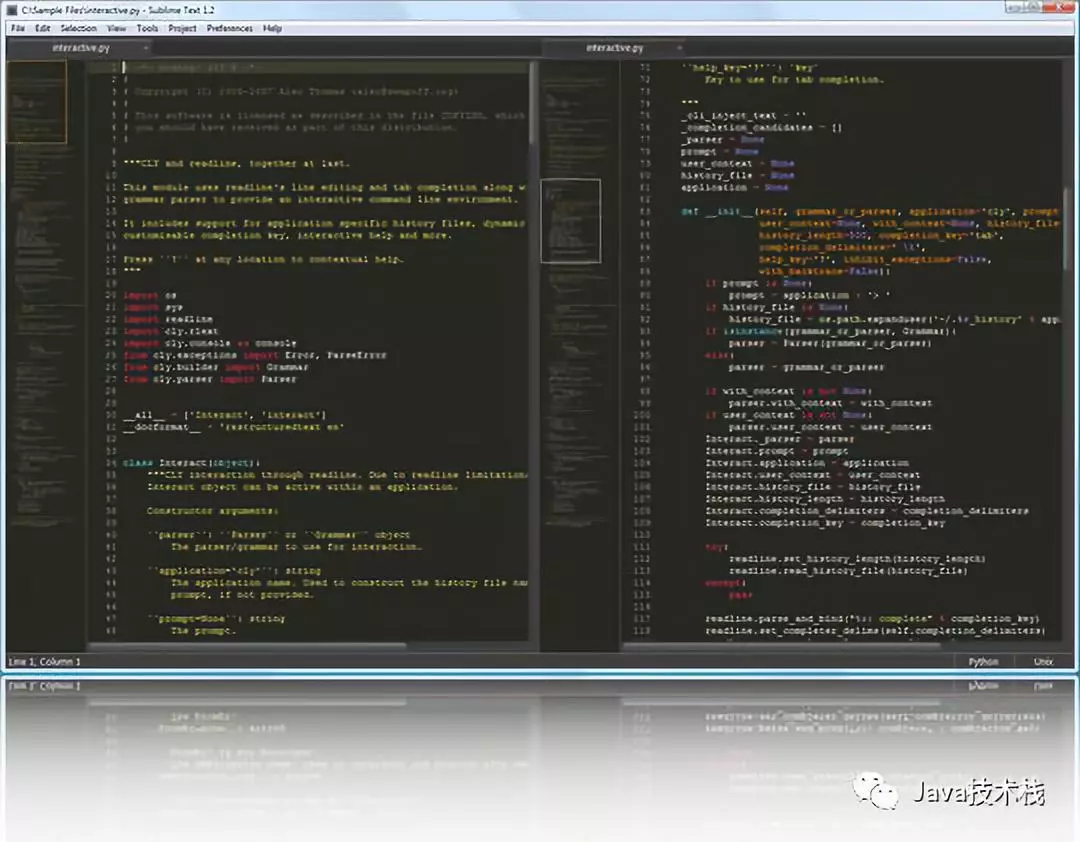Click the Python syntax selector in status bar
Screen dimensions: 1080x842
(x=983, y=661)
